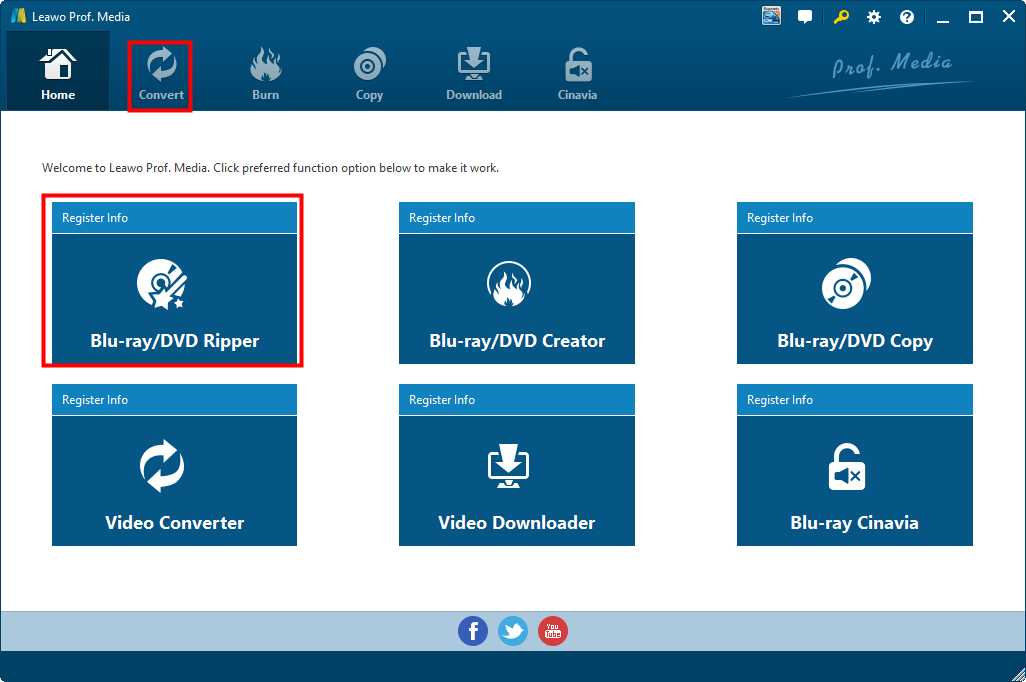1026x682 pixels.
Task: Click Register Info above Video Converter
Action: (x=95, y=400)
